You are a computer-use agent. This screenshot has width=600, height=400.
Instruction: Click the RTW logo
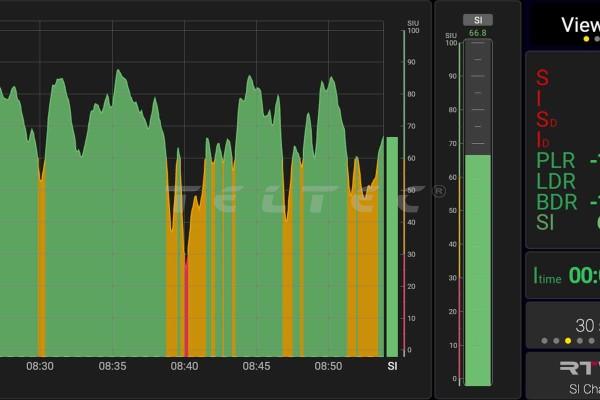coord(580,369)
